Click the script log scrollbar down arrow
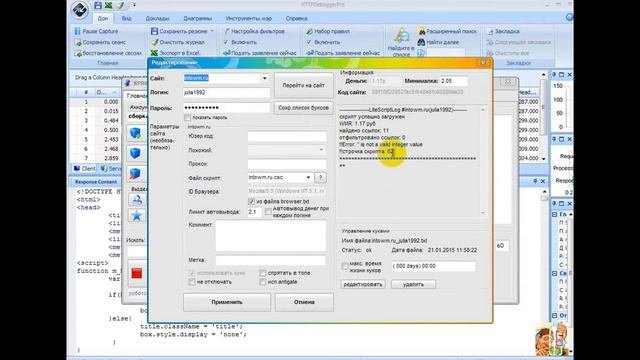Image resolution: width=640 pixels, height=360 pixels. click(483, 213)
